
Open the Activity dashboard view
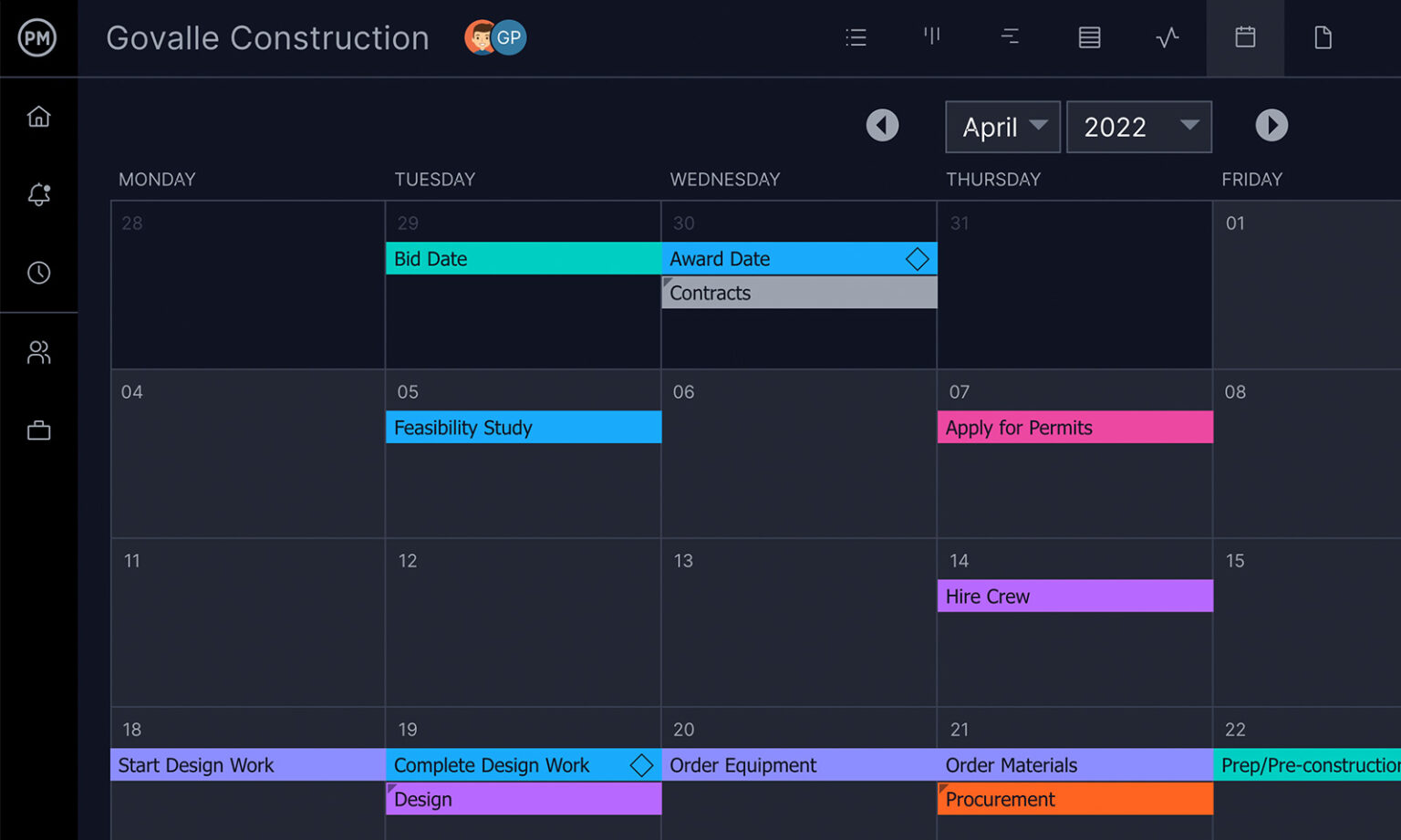pos(1167,37)
